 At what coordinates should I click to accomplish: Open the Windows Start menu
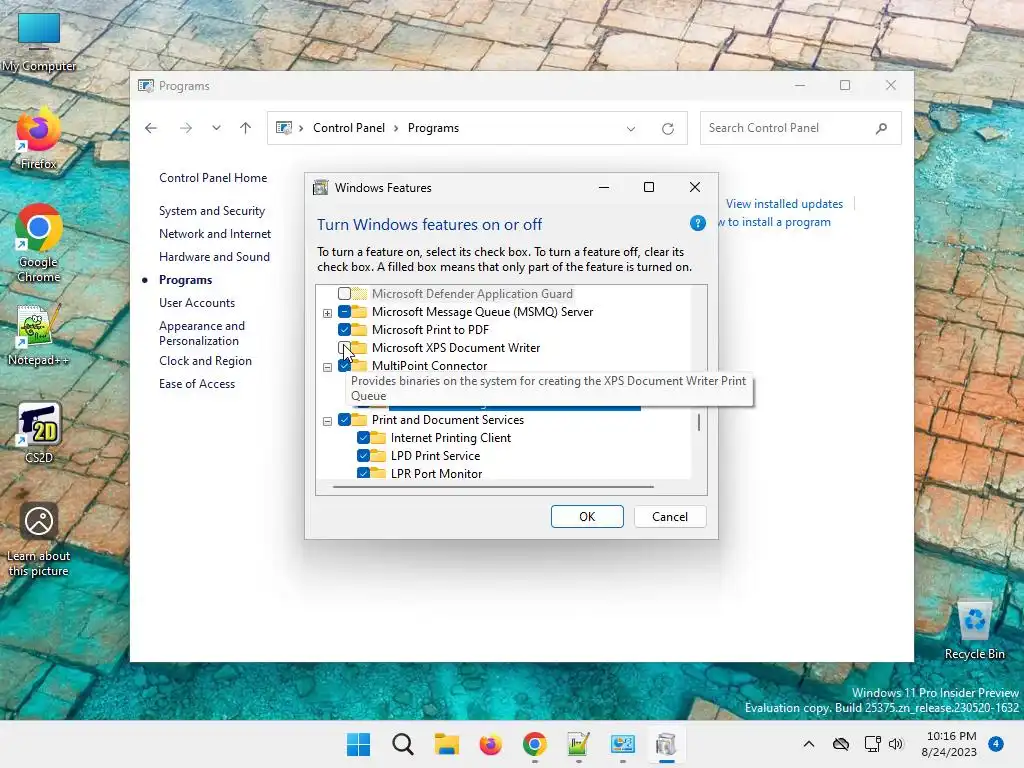pyautogui.click(x=358, y=744)
